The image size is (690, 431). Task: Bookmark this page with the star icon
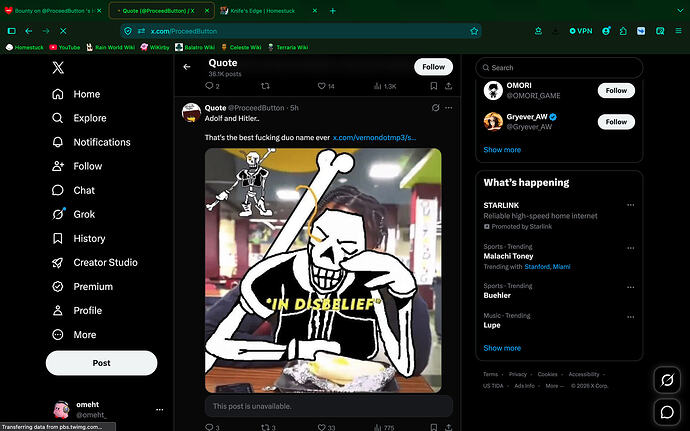pyautogui.click(x=474, y=31)
